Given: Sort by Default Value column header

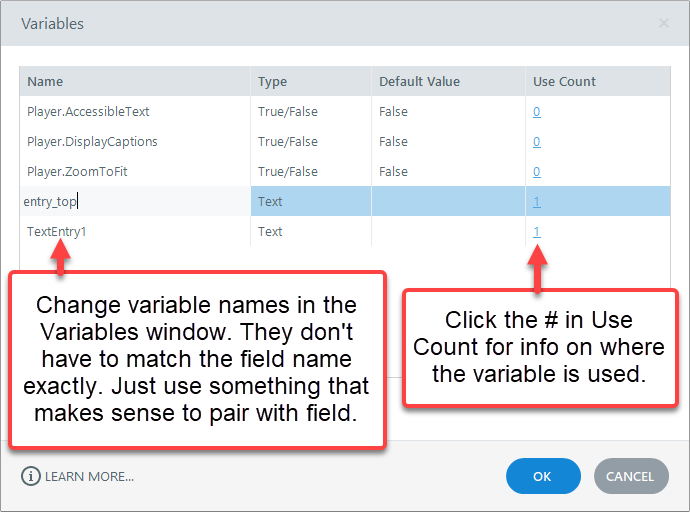Looking at the screenshot, I should 419,82.
